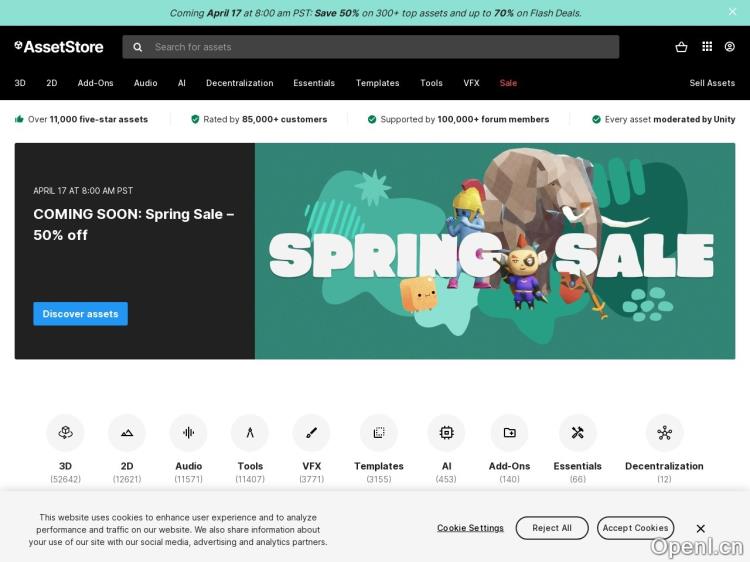
Task: Click the Reject All button
Action: (552, 528)
